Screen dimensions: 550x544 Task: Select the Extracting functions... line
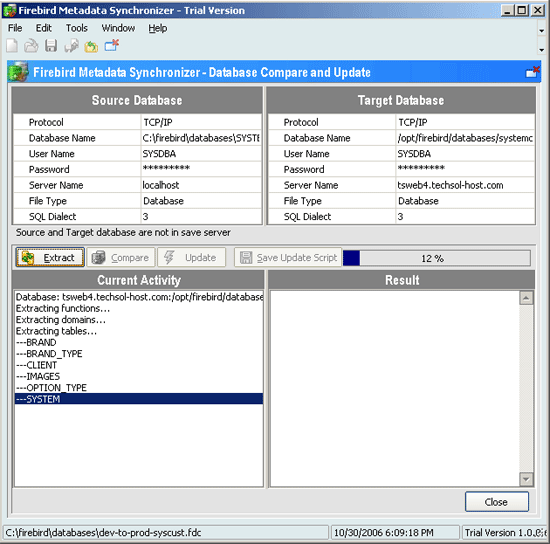pyautogui.click(x=139, y=308)
